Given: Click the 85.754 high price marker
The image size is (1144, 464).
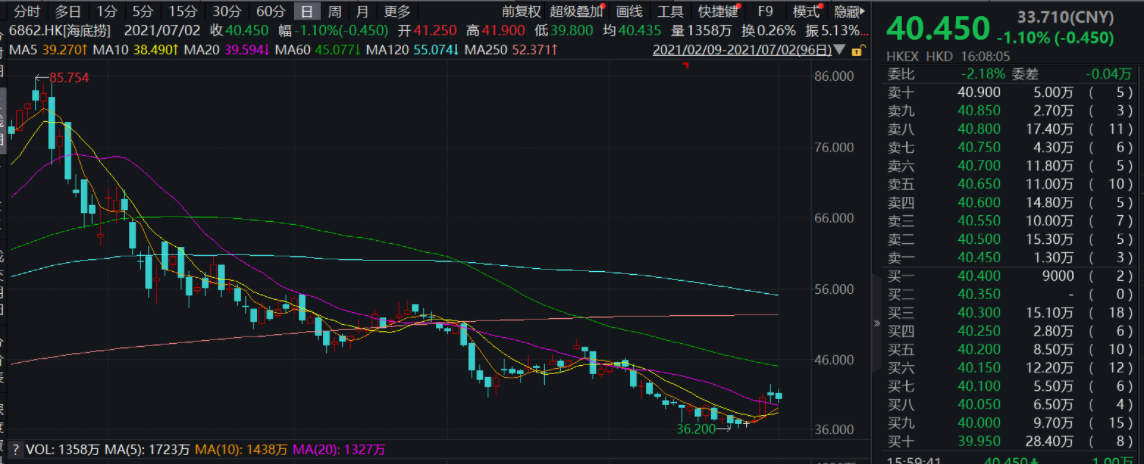Looking at the screenshot, I should coord(69,77).
